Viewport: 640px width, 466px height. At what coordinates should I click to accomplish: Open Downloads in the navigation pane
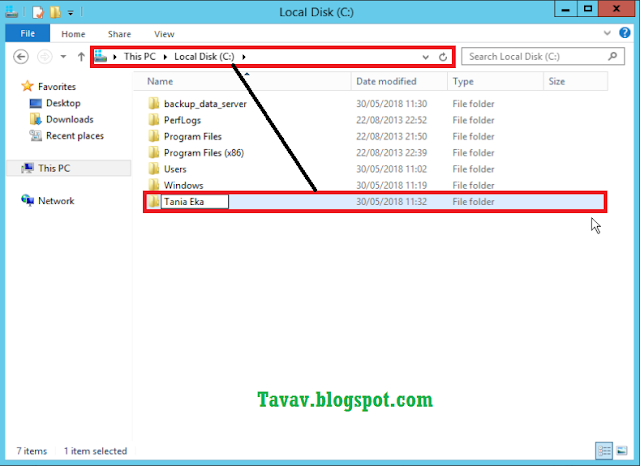point(70,119)
